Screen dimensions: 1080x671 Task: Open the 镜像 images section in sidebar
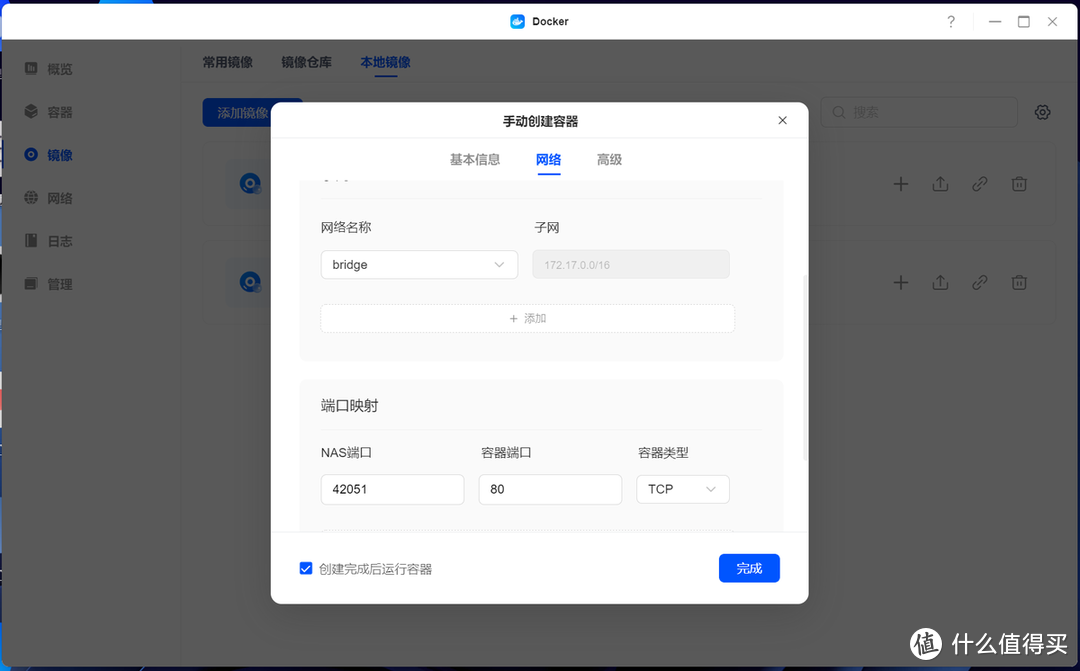(47, 154)
